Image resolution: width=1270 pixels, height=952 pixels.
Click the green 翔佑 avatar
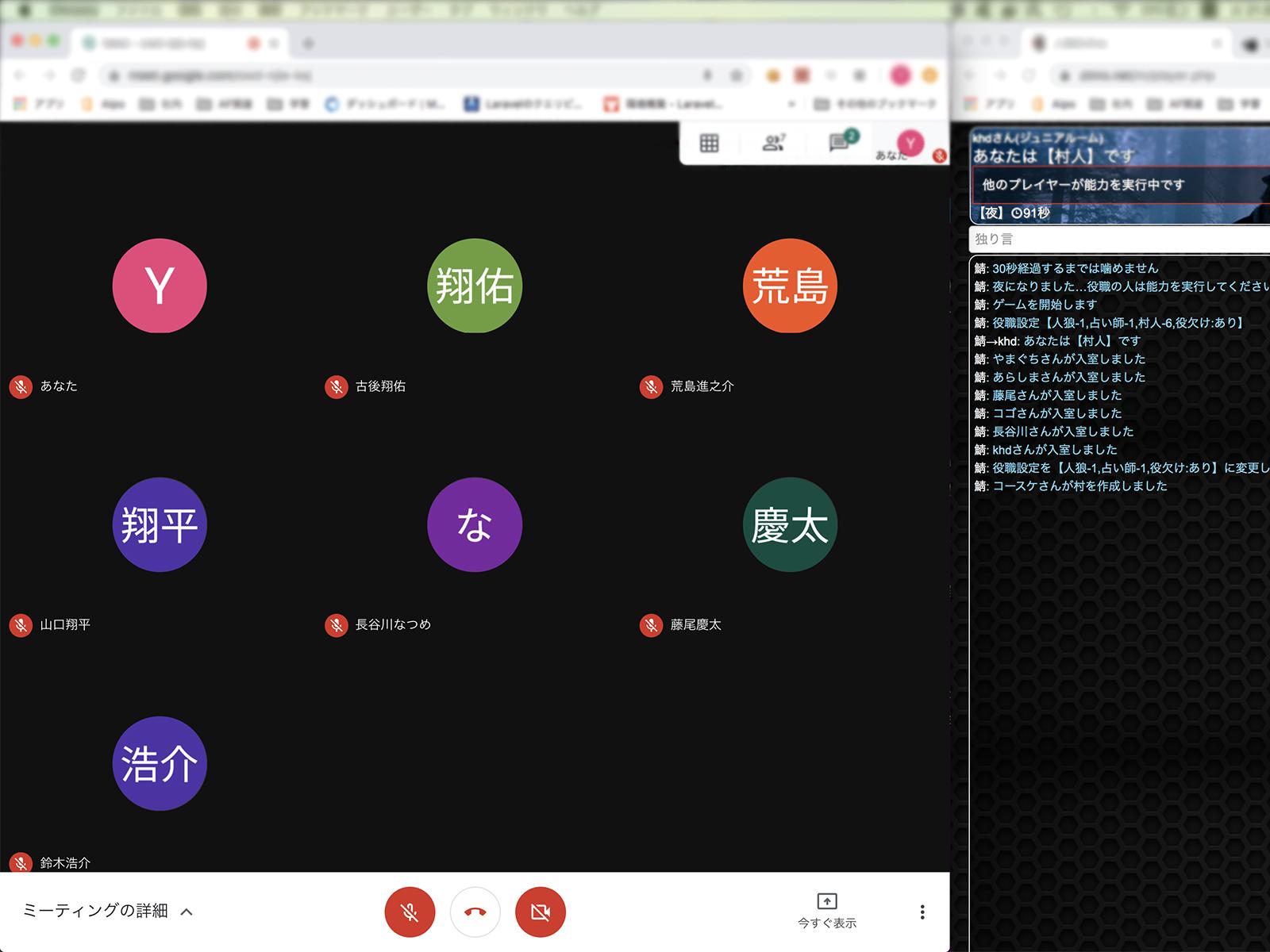pos(475,286)
